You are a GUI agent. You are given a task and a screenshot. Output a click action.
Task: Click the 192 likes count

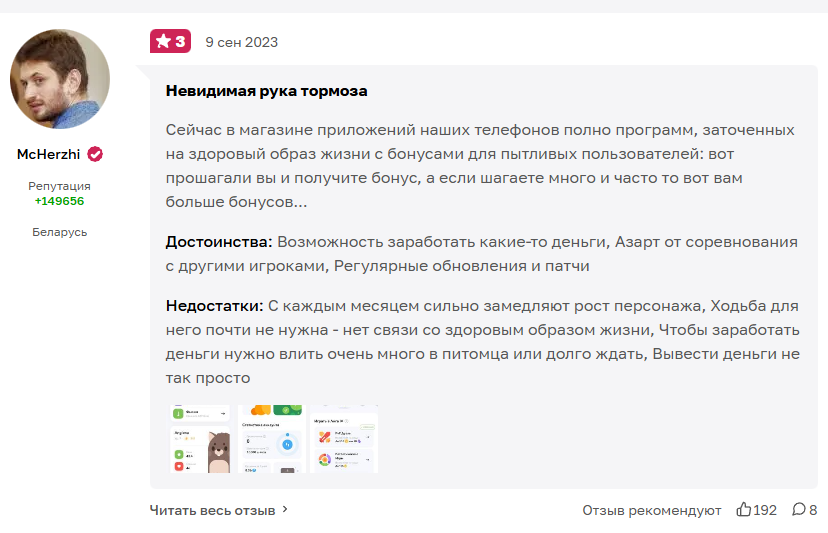(765, 510)
